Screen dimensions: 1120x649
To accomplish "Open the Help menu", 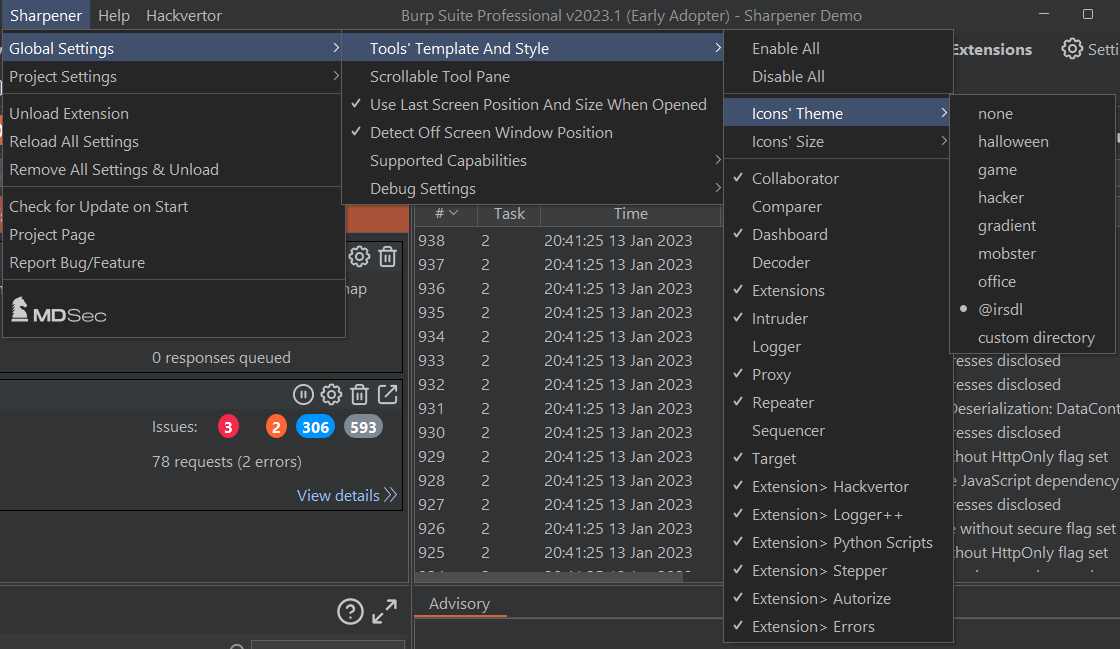I will tap(114, 15).
